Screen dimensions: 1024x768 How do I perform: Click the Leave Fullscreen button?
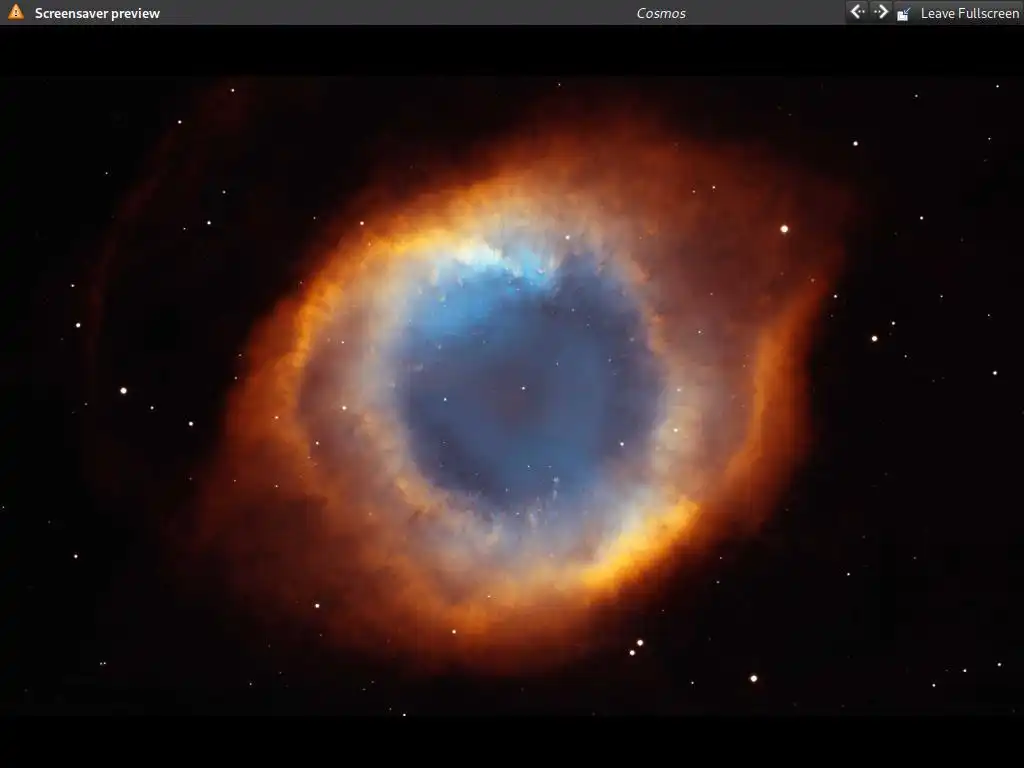pyautogui.click(x=958, y=13)
